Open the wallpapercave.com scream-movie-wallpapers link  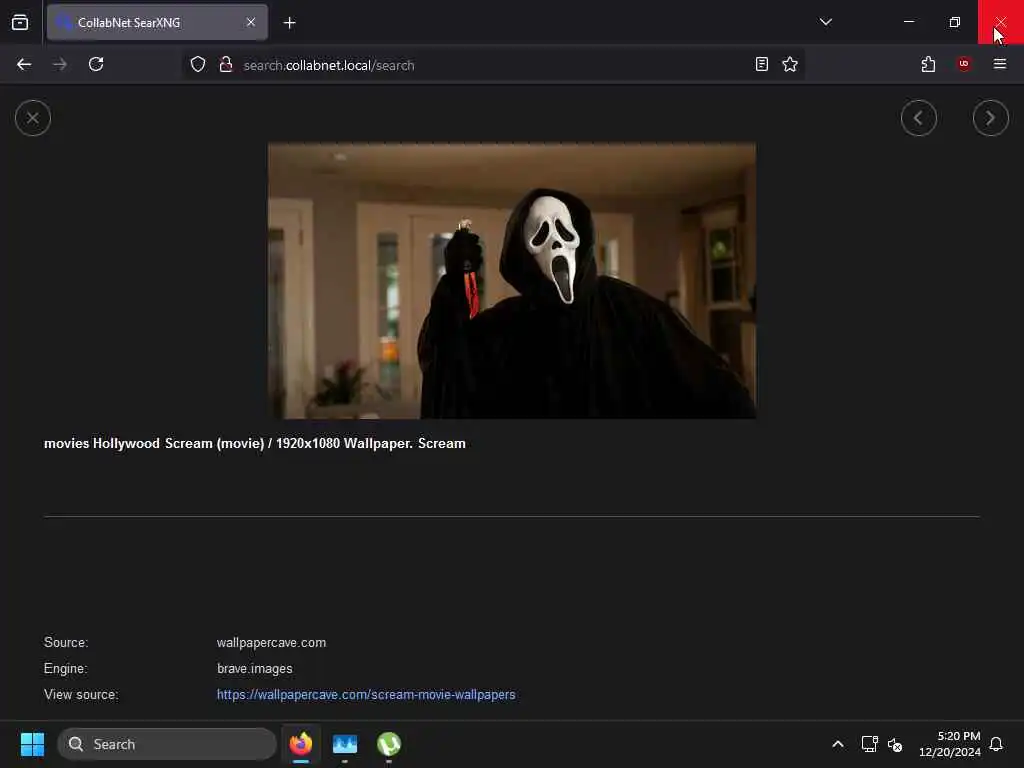[366, 695]
